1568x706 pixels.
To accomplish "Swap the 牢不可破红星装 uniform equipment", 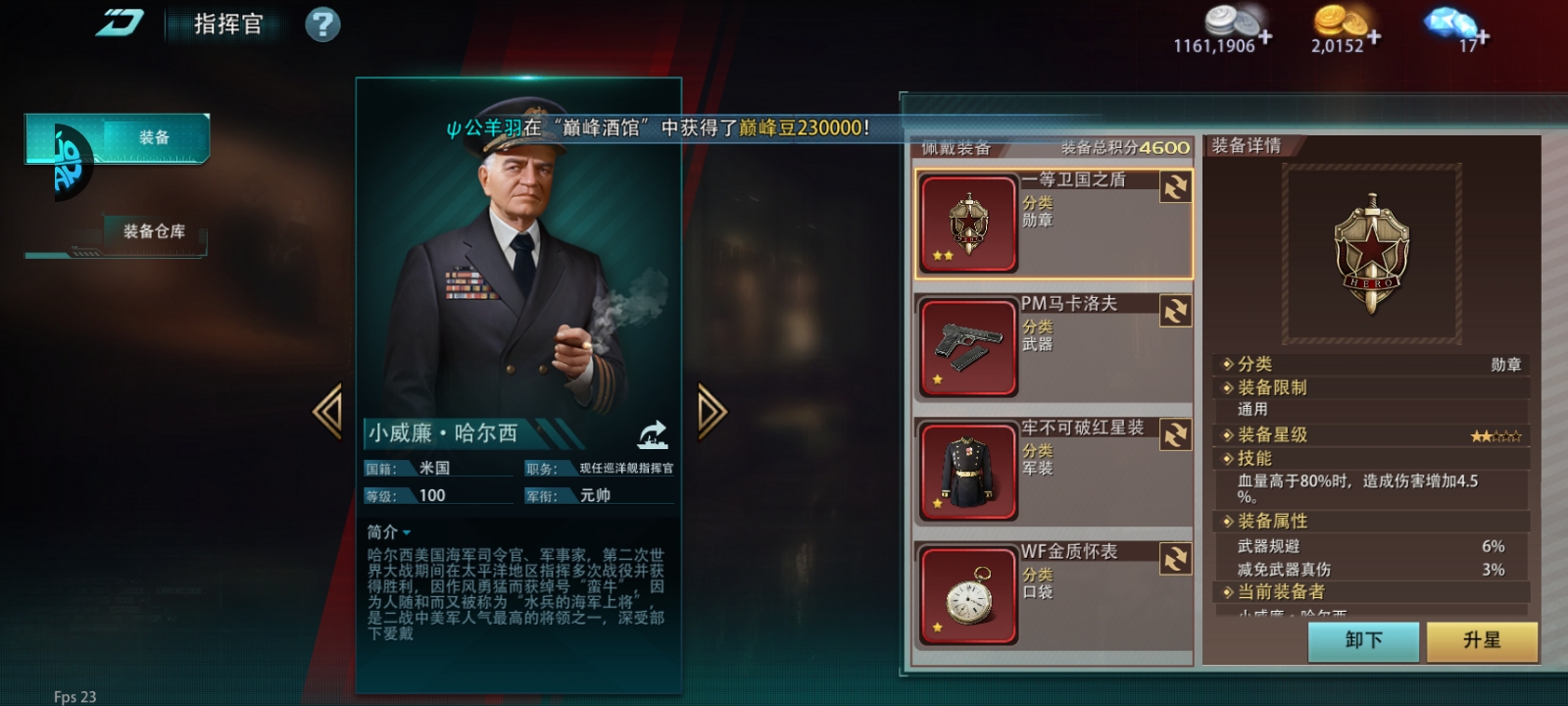I will (x=1175, y=434).
